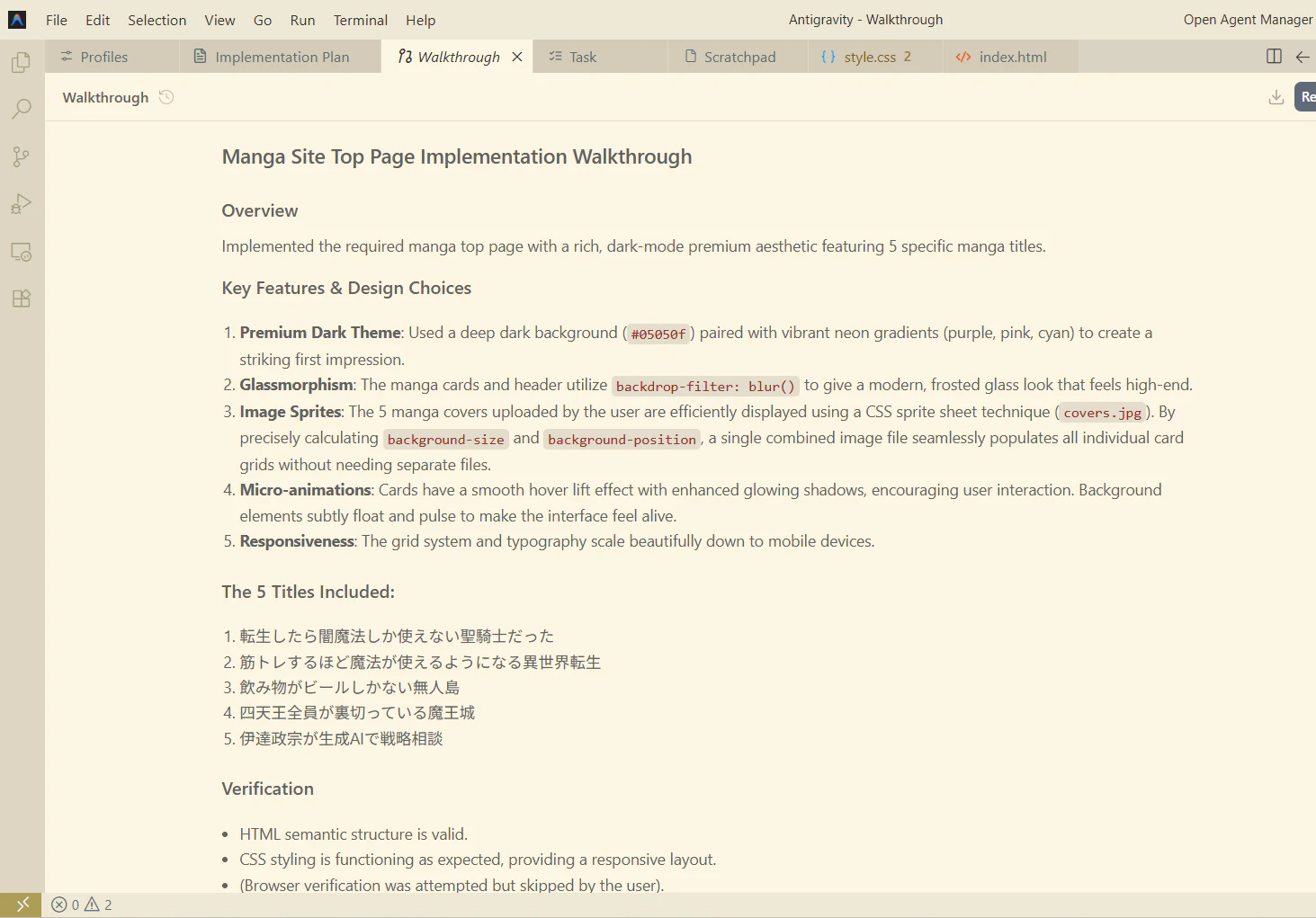Switch to the style.css tab
The height and width of the screenshot is (918, 1316).
pyautogui.click(x=874, y=57)
